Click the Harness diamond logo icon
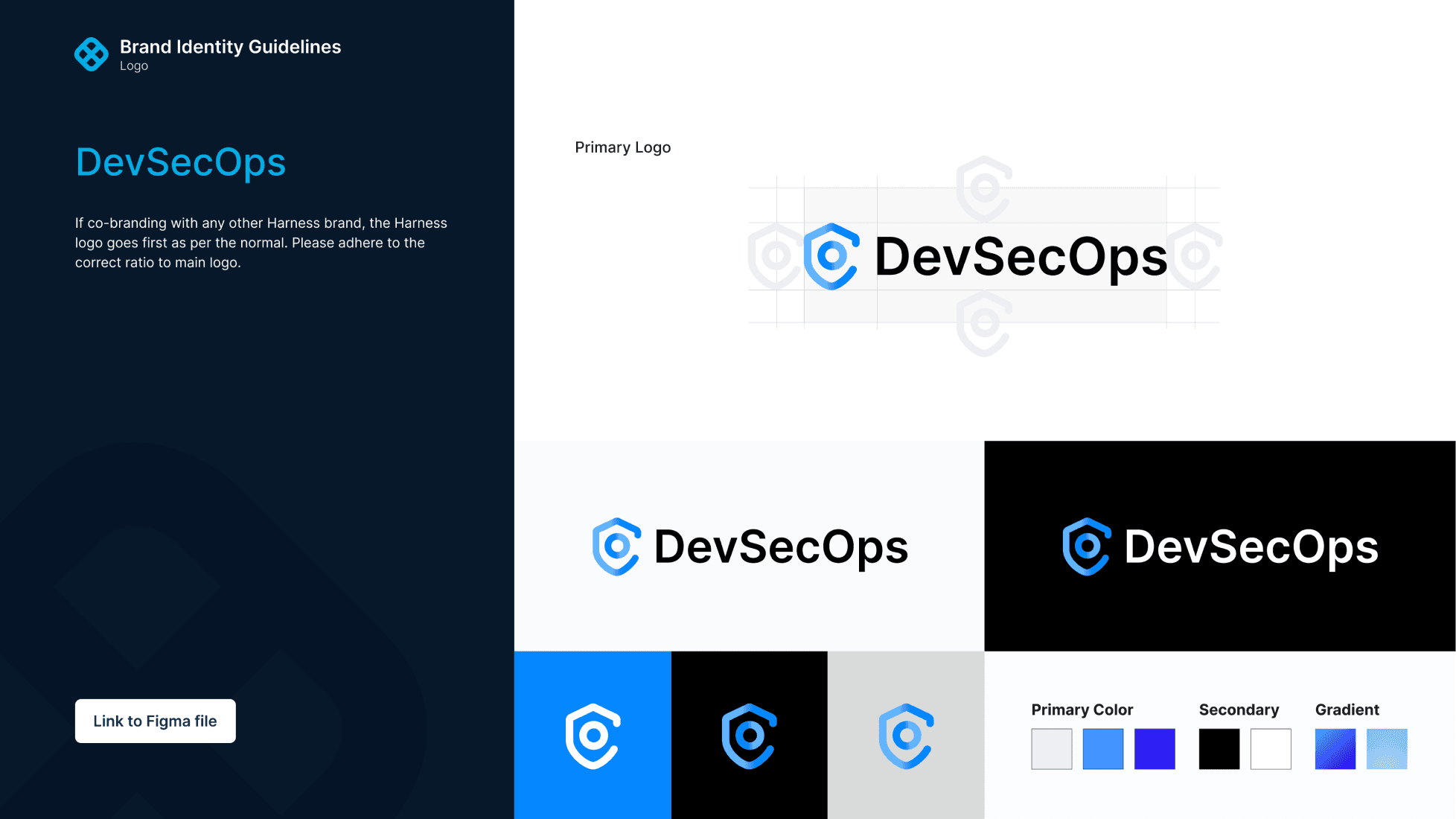Viewport: 1456px width, 819px height. tap(92, 54)
